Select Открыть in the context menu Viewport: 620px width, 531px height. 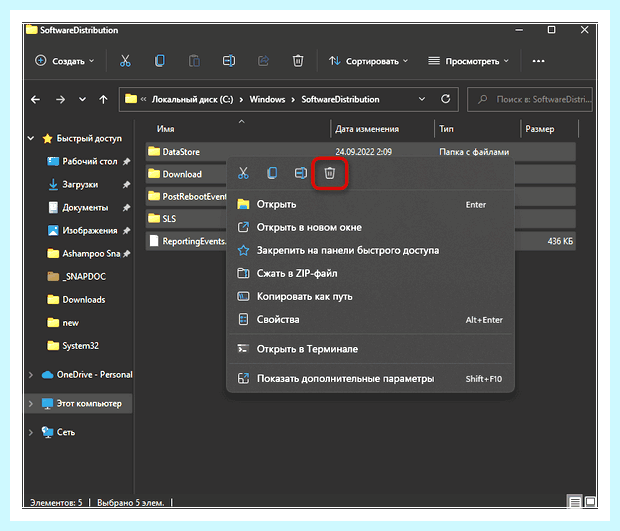coord(370,204)
